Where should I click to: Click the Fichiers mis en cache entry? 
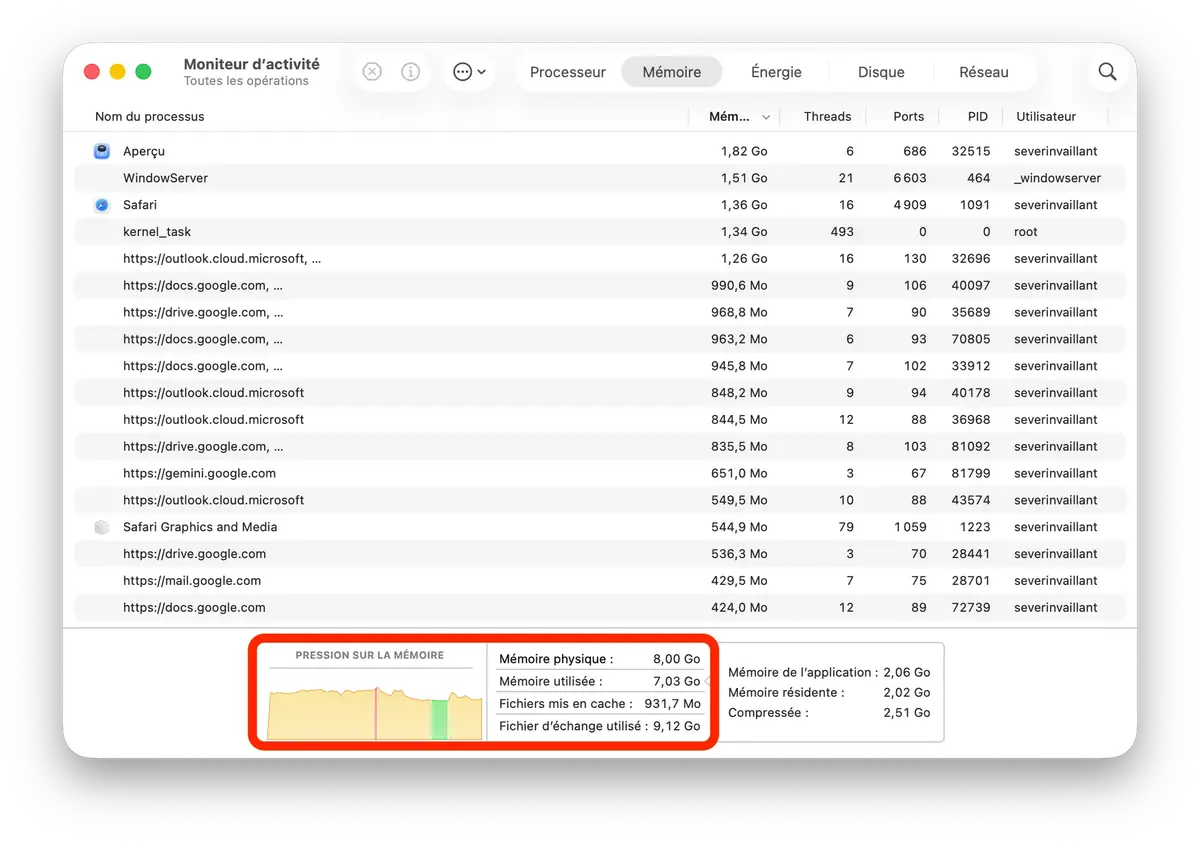[x=600, y=704]
